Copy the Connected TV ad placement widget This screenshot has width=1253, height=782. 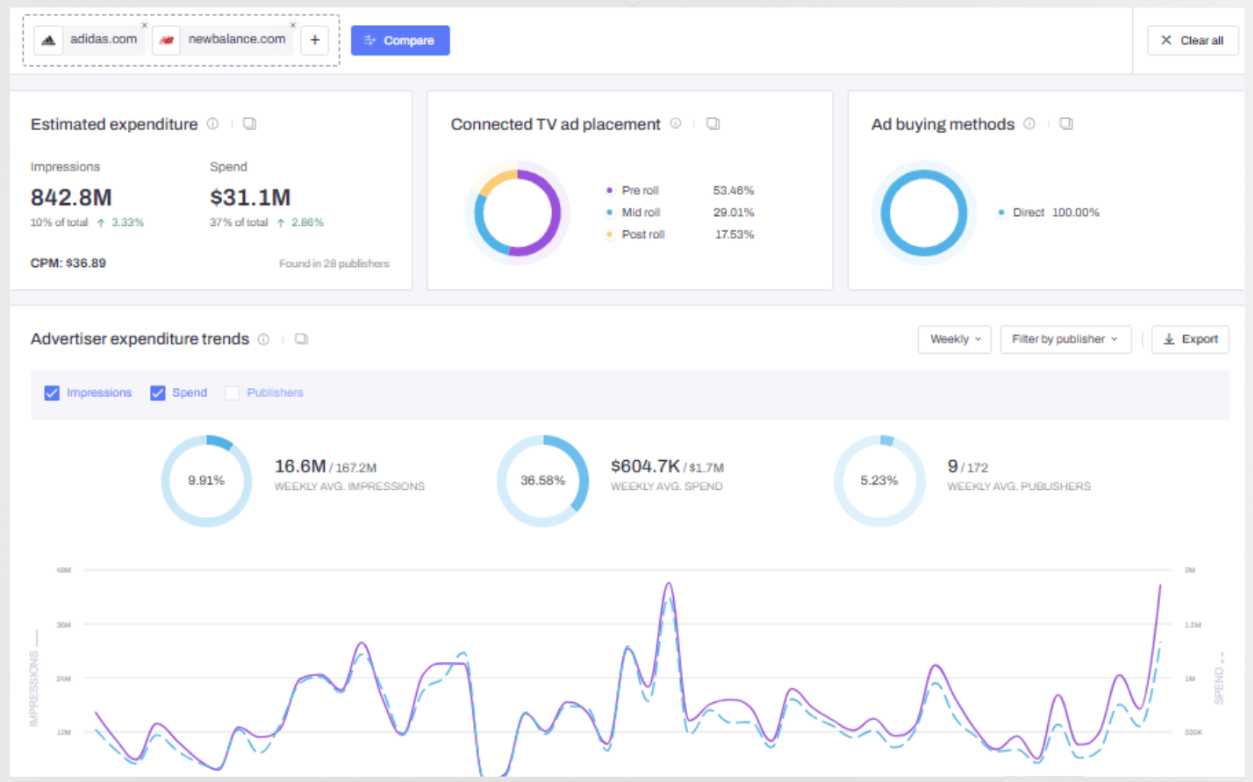point(713,124)
